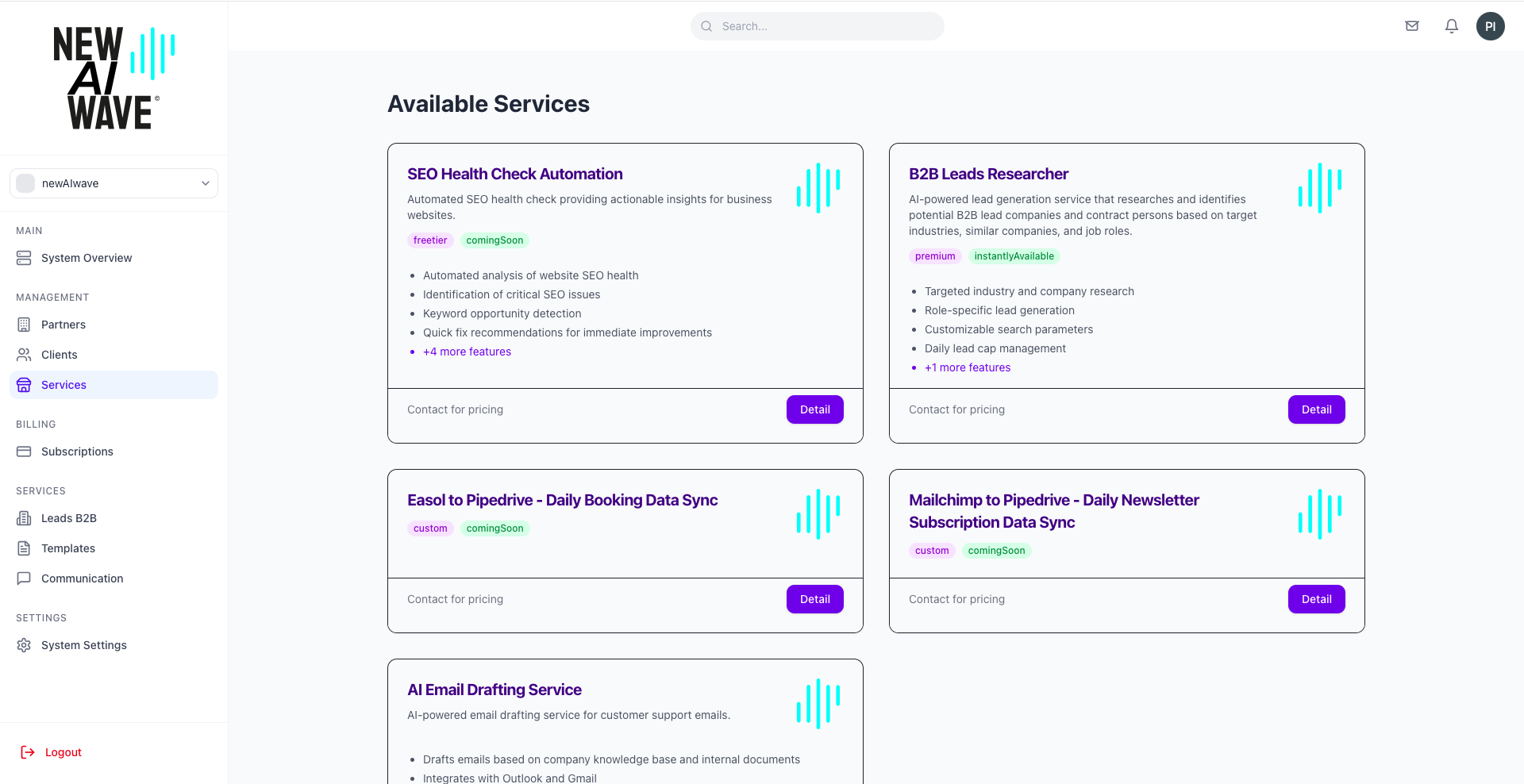
Task: Click Easol to Pipedrive card title
Action: coord(562,500)
